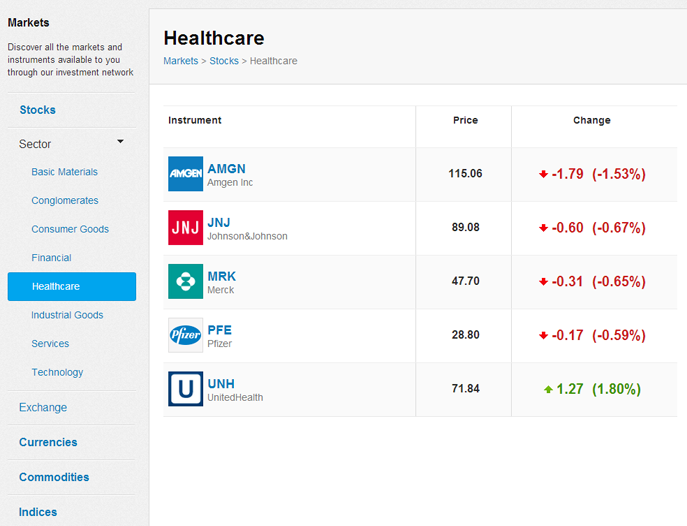Click the red down arrow for AMGN
The height and width of the screenshot is (526, 687).
pyautogui.click(x=543, y=174)
